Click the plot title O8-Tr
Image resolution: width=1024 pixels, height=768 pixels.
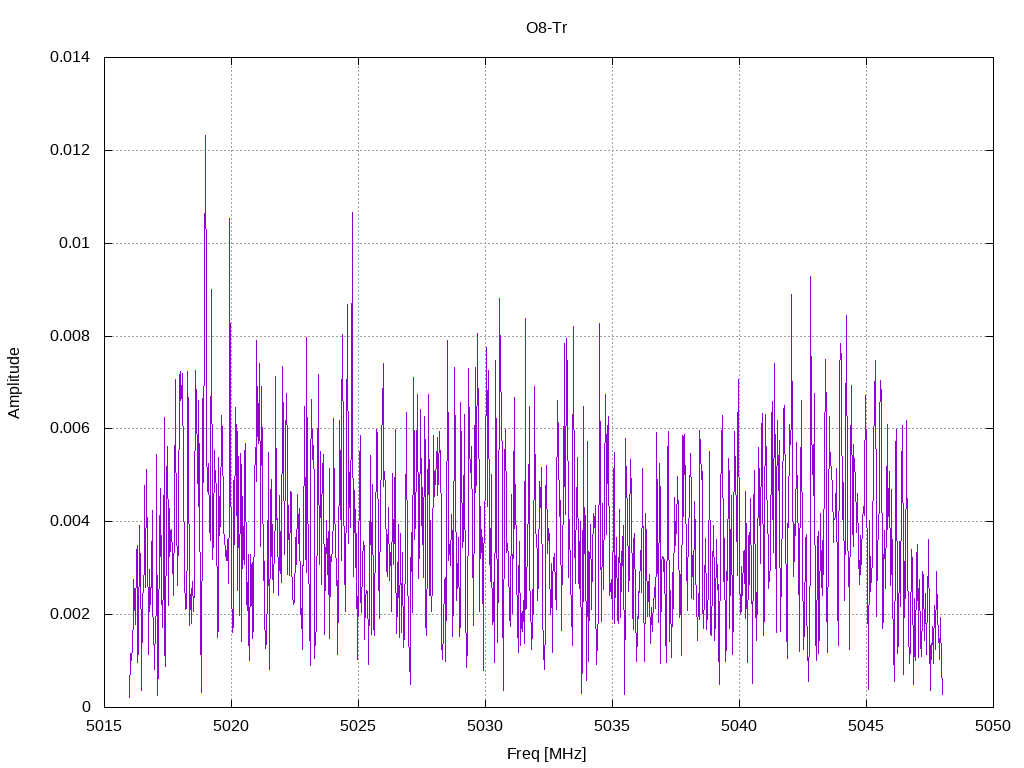point(547,28)
